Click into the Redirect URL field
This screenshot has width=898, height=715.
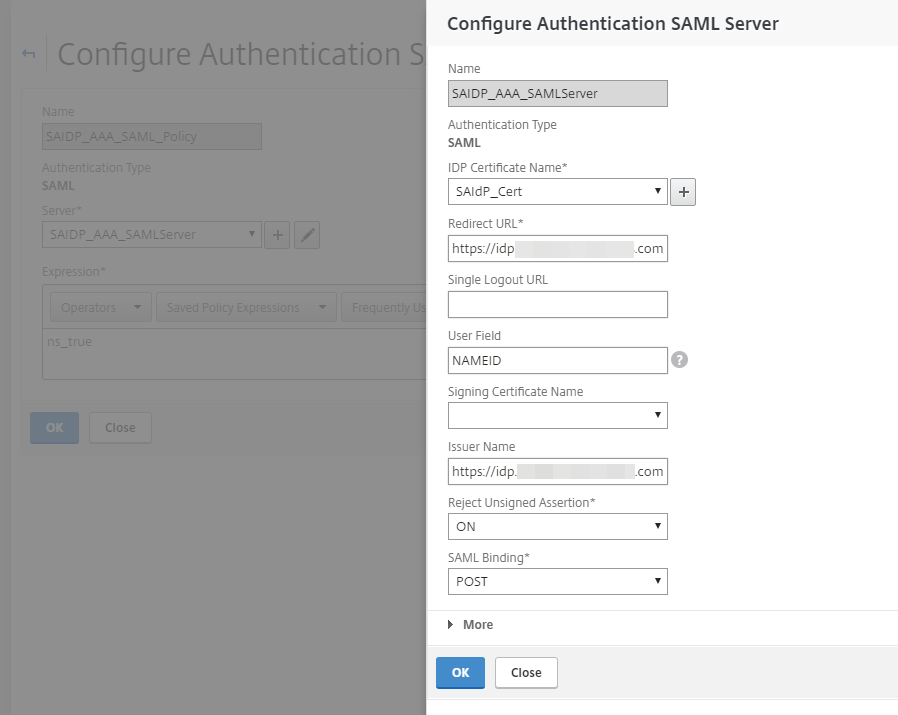[x=557, y=249]
